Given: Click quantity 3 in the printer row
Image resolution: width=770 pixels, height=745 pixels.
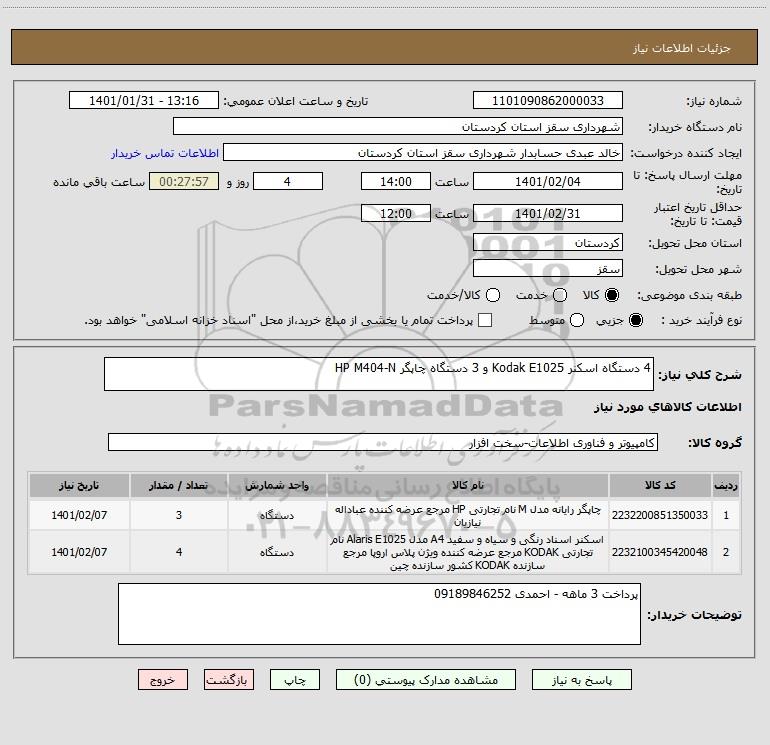Looking at the screenshot, I should 179,515.
